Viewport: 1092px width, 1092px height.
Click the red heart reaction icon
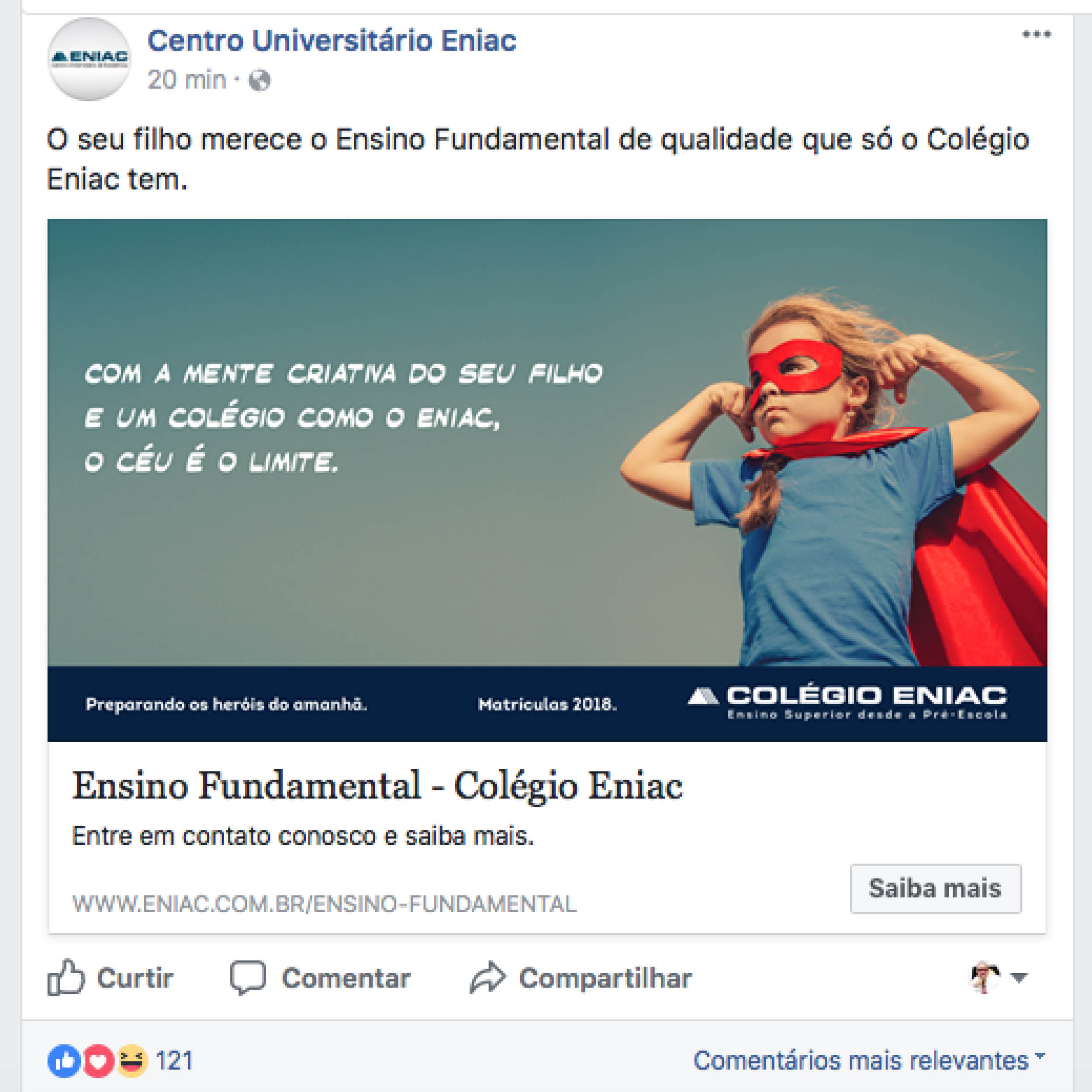98,1061
